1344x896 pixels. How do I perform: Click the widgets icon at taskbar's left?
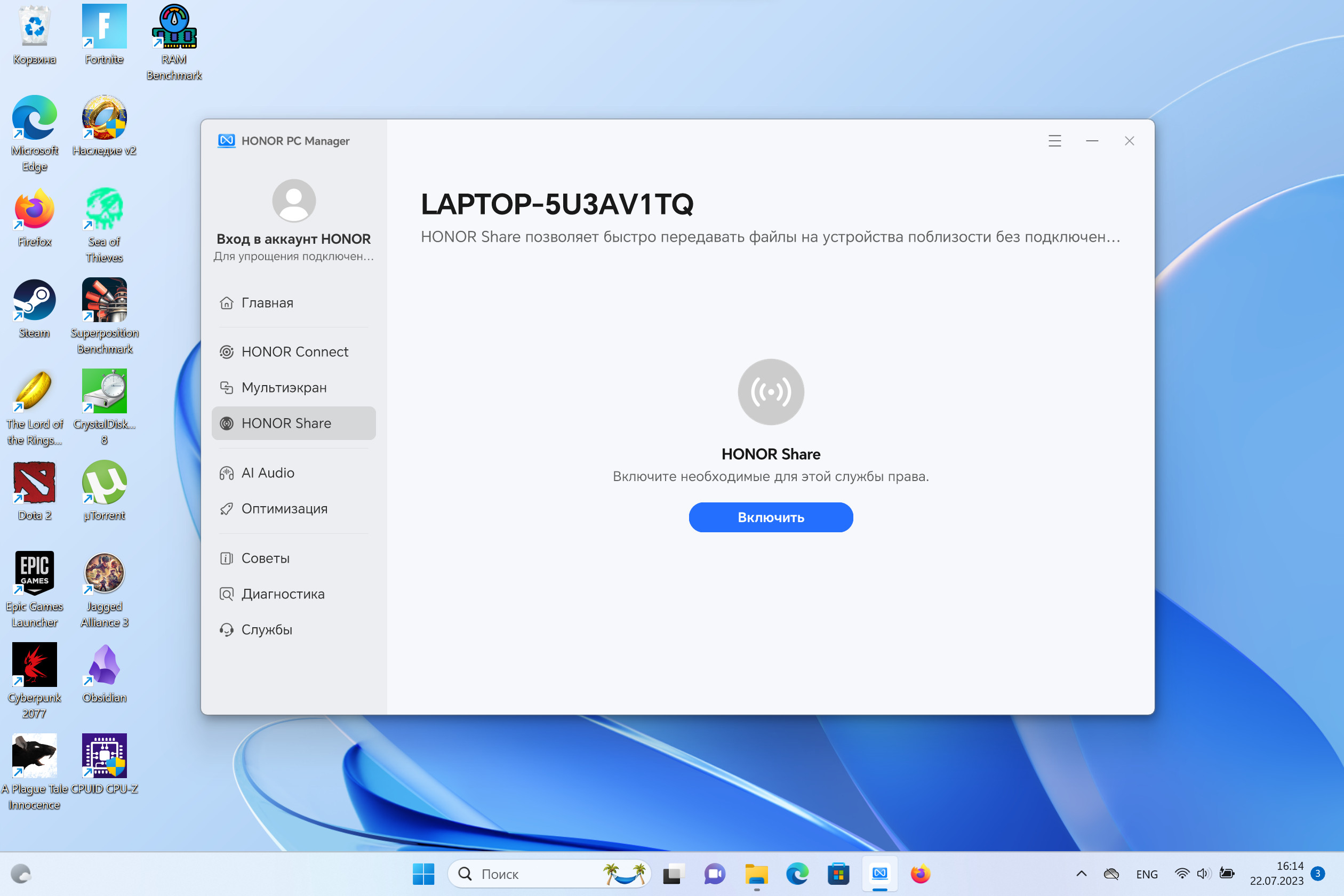click(x=21, y=874)
